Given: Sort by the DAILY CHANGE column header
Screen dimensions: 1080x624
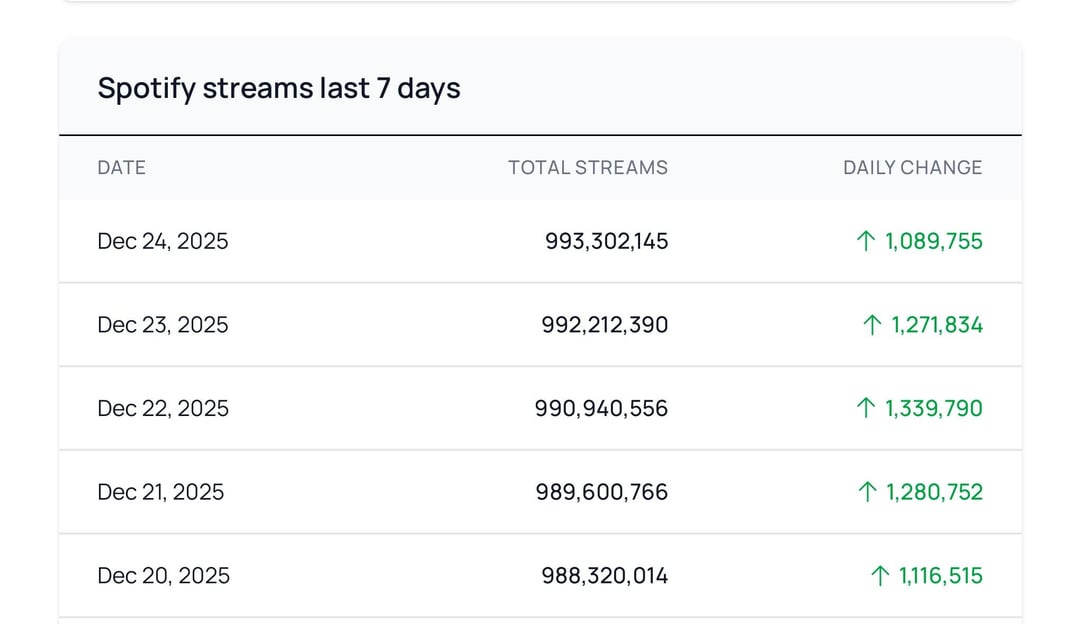Looking at the screenshot, I should pyautogui.click(x=912, y=168).
